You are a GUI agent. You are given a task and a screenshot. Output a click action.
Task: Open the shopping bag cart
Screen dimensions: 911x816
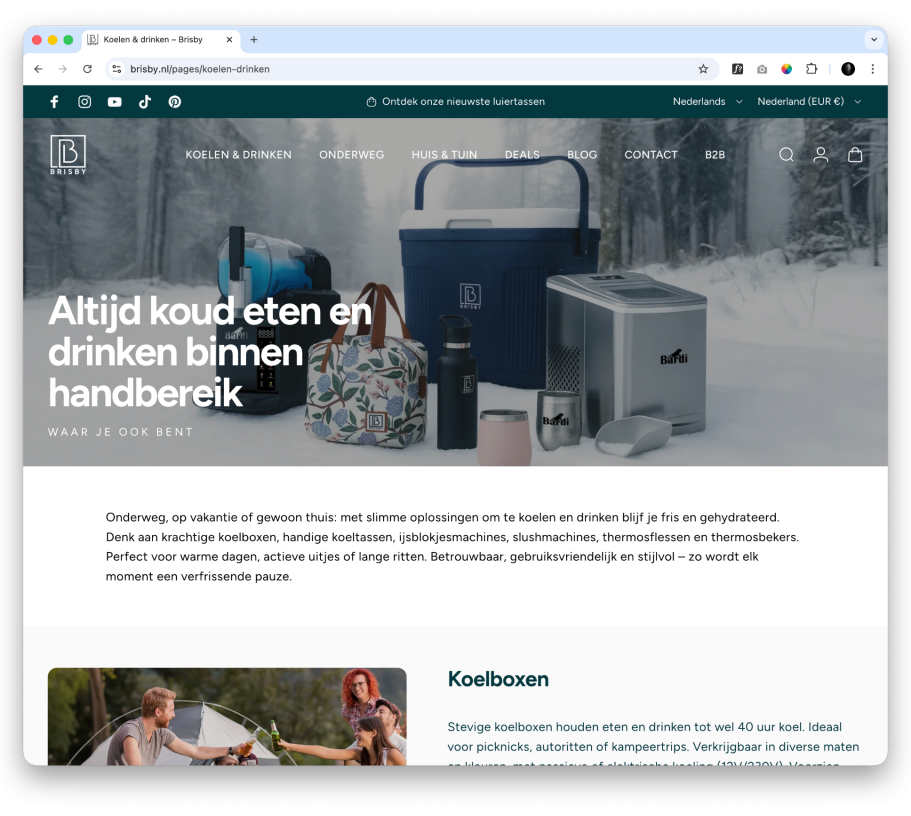(x=855, y=154)
